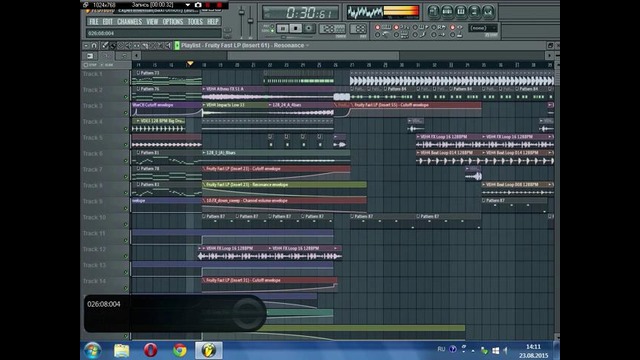Click the volume speaker tray icon

click(x=506, y=350)
